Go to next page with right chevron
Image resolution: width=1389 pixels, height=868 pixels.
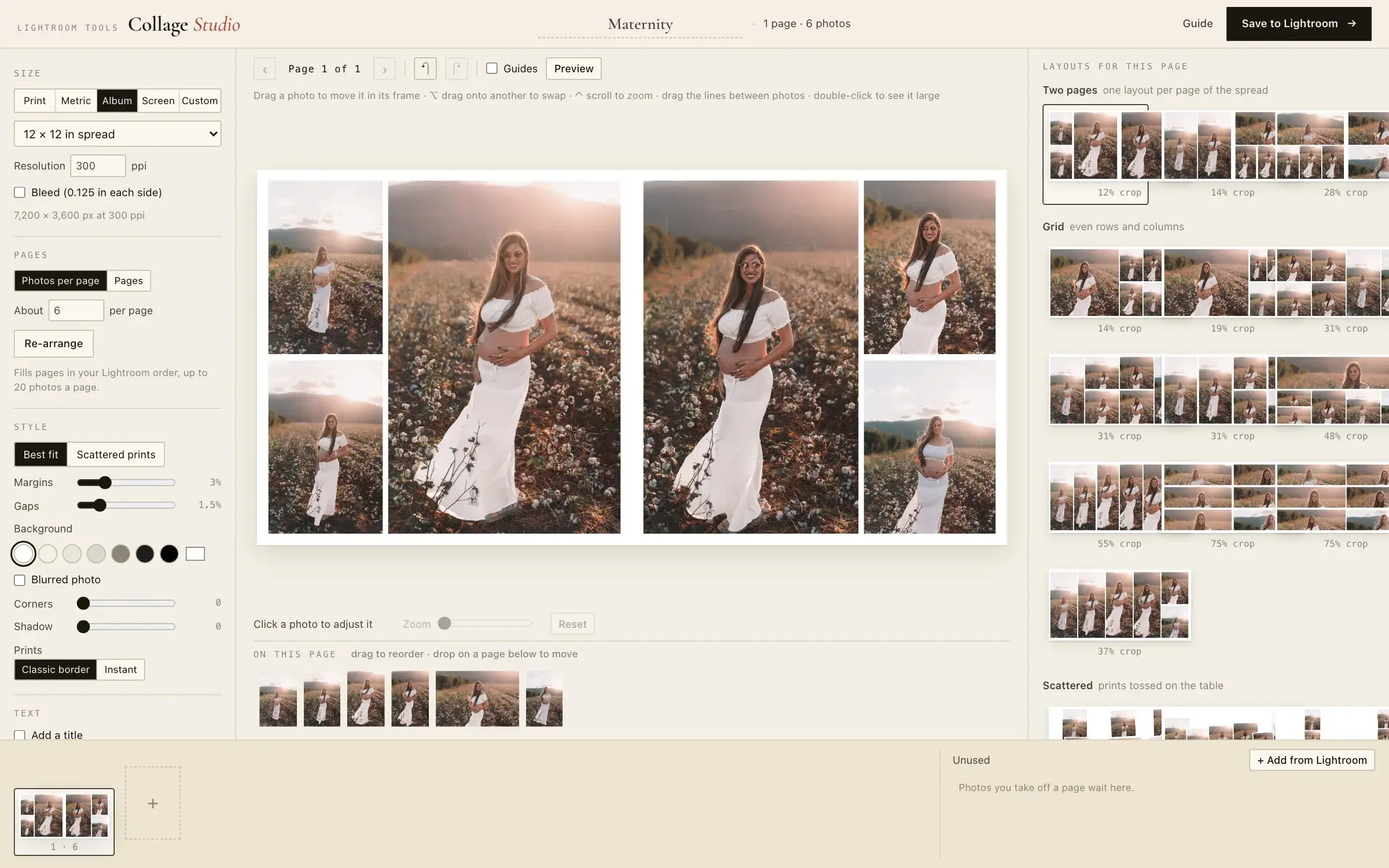384,69
